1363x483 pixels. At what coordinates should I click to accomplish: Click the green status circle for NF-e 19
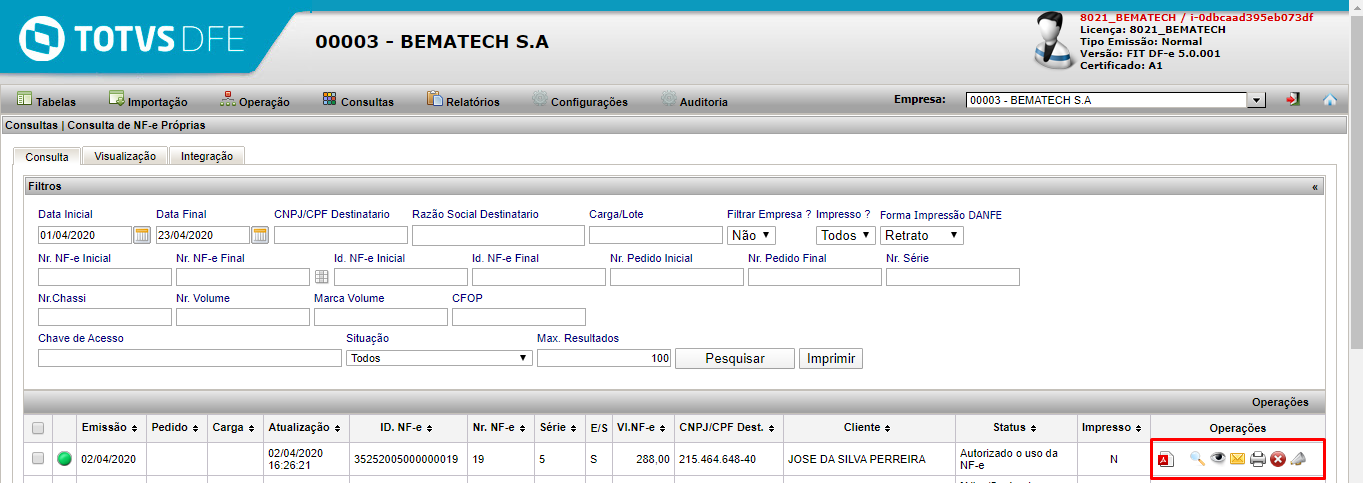[x=64, y=459]
